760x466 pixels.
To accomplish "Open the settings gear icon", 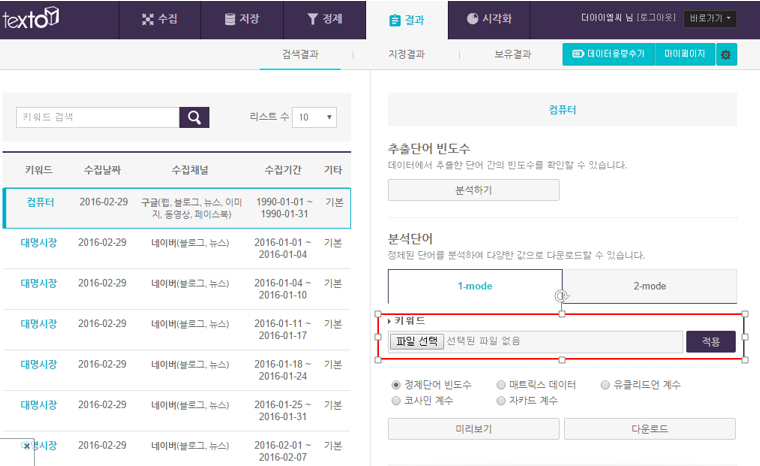I will [726, 54].
